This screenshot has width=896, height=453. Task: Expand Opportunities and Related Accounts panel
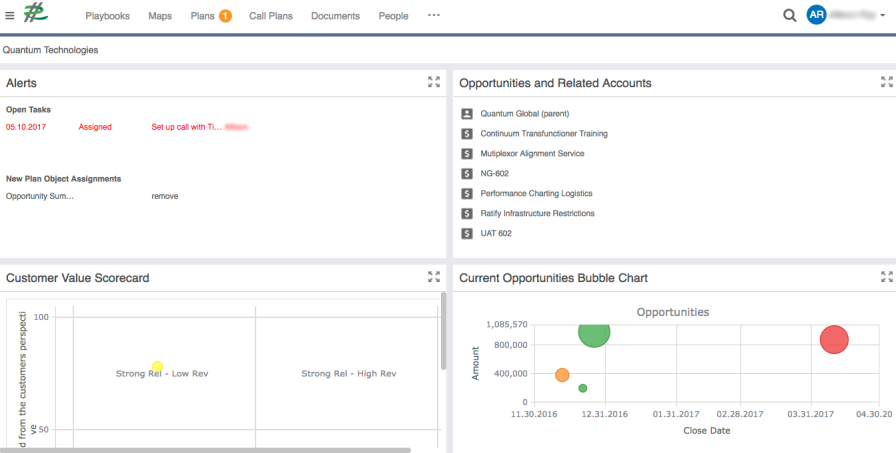click(882, 82)
